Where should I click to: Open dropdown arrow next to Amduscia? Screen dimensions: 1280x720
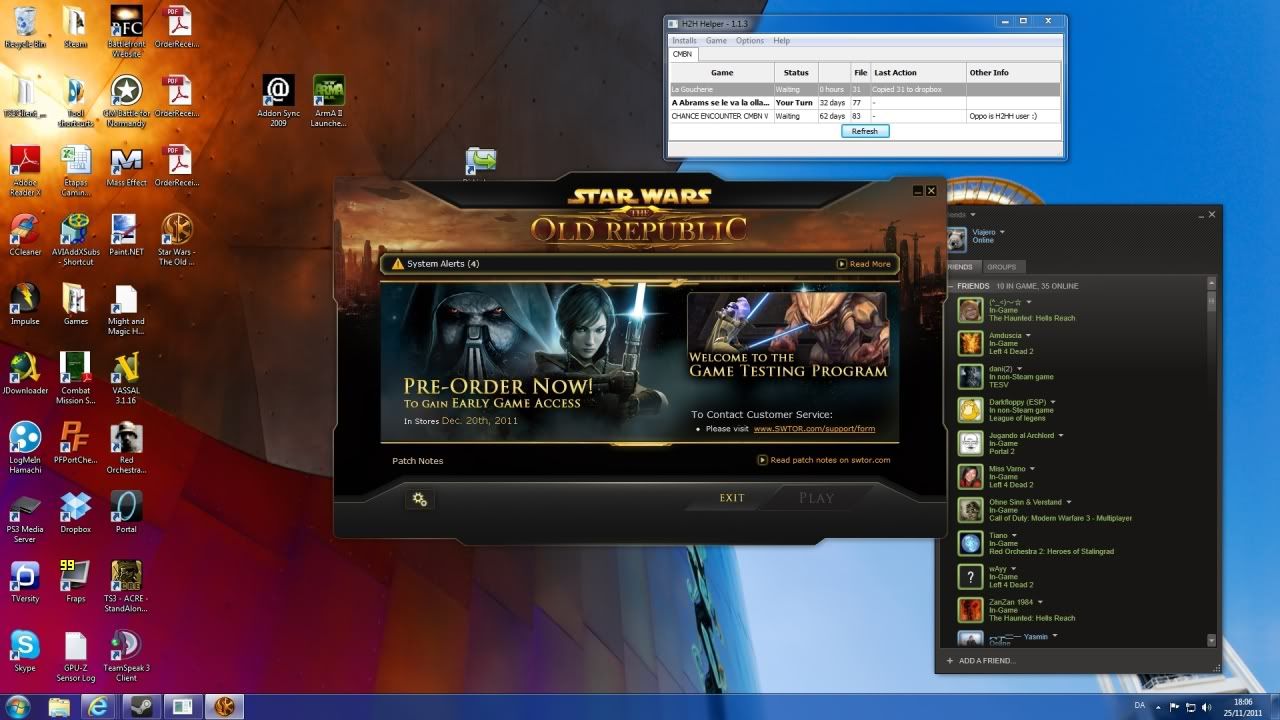(1030, 335)
